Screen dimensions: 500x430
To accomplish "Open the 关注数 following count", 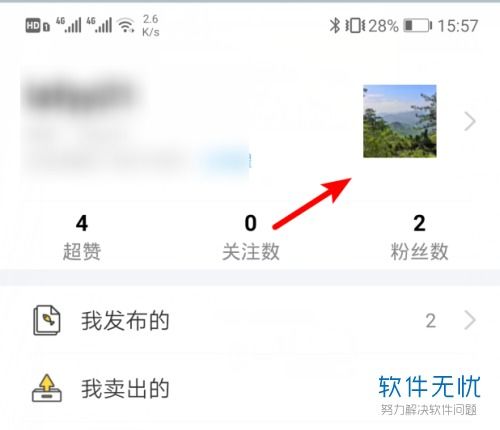I will 251,237.
